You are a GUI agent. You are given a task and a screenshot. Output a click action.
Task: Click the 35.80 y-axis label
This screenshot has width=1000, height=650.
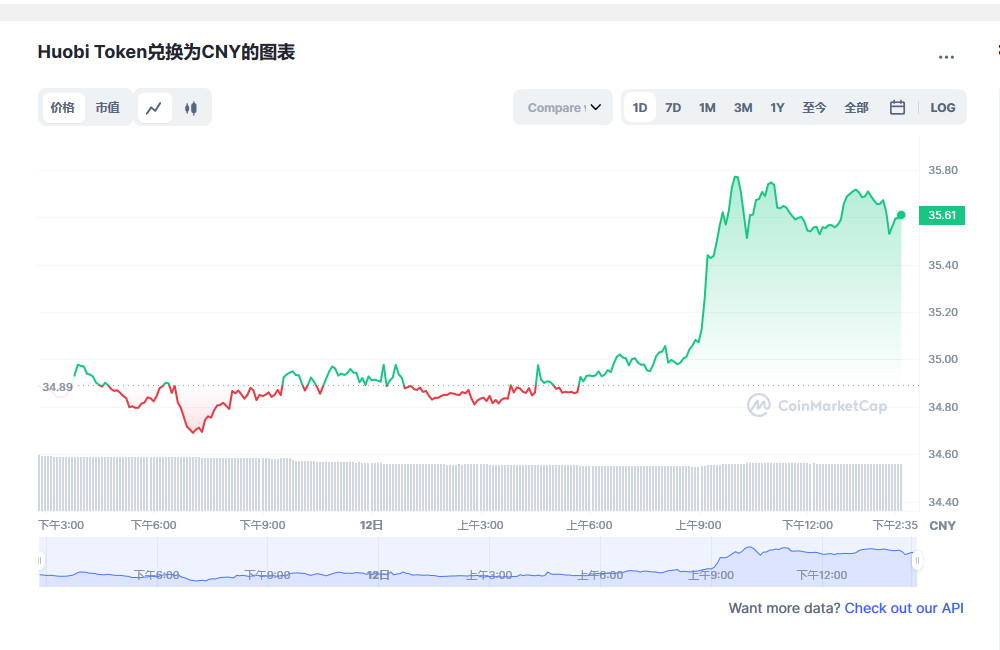(x=943, y=170)
